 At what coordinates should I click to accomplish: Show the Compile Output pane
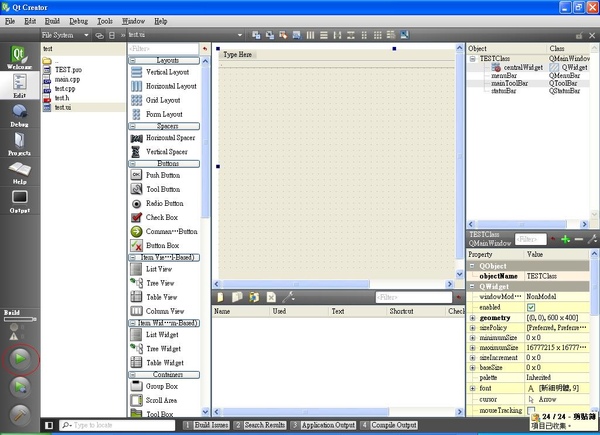(389, 425)
